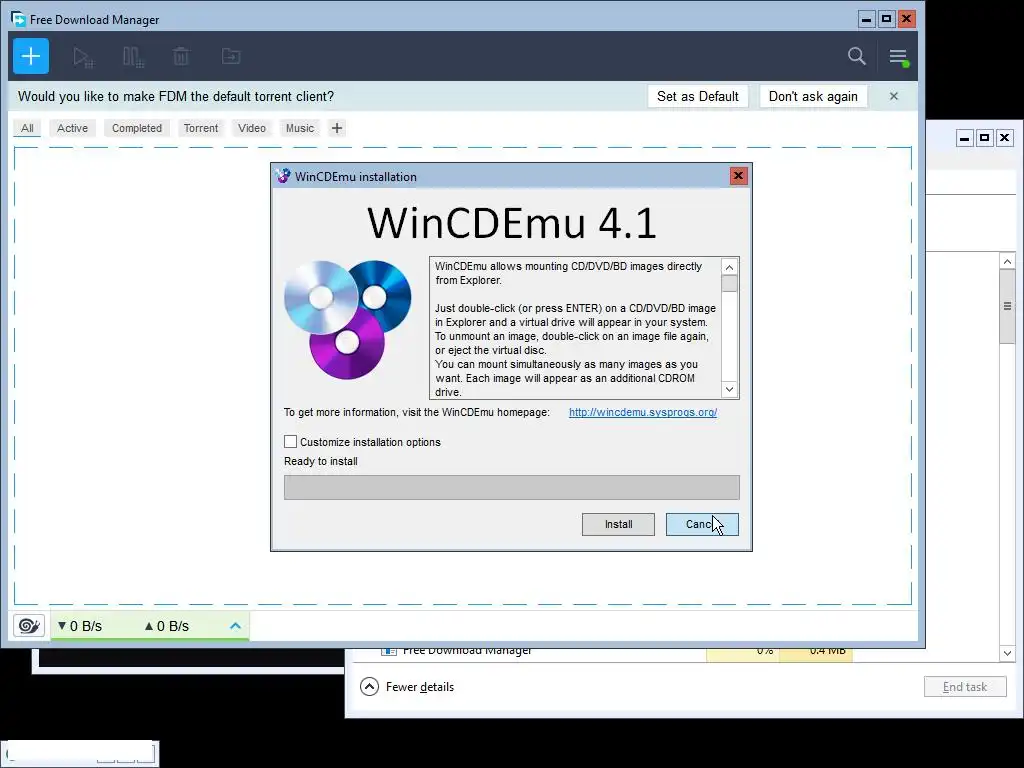Click the Cancel button in WinCDEmu installer

[x=702, y=524]
